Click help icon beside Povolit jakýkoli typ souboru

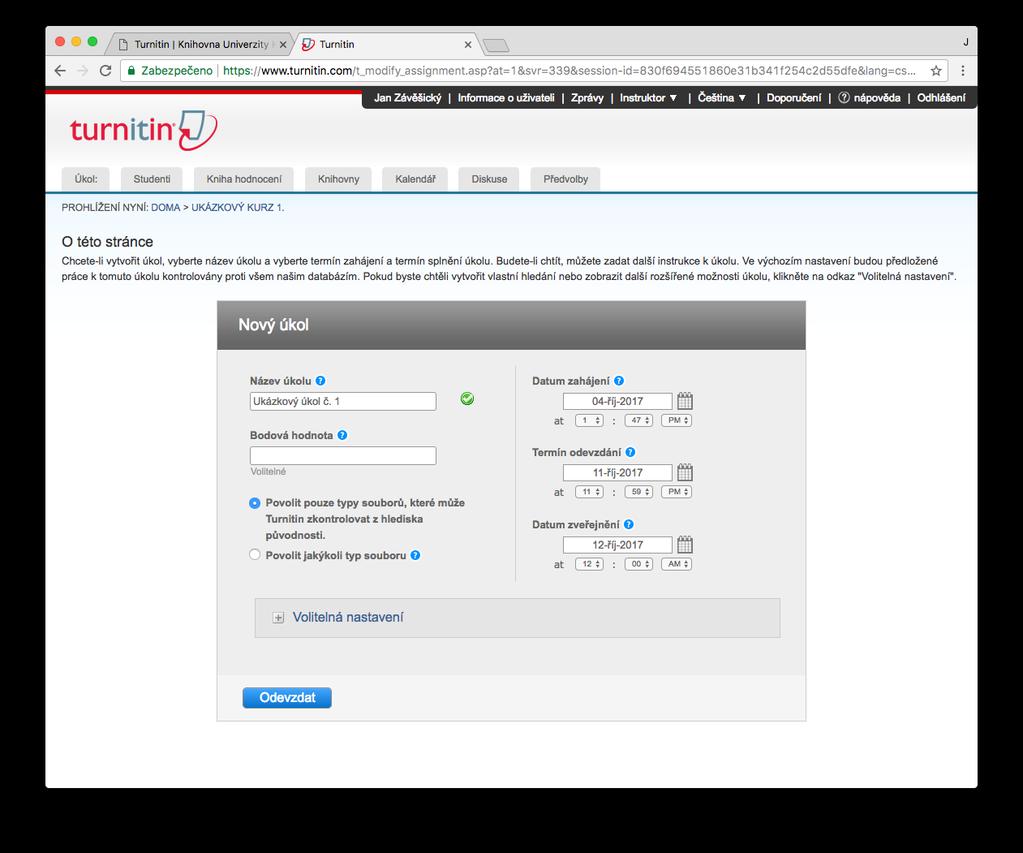click(415, 555)
